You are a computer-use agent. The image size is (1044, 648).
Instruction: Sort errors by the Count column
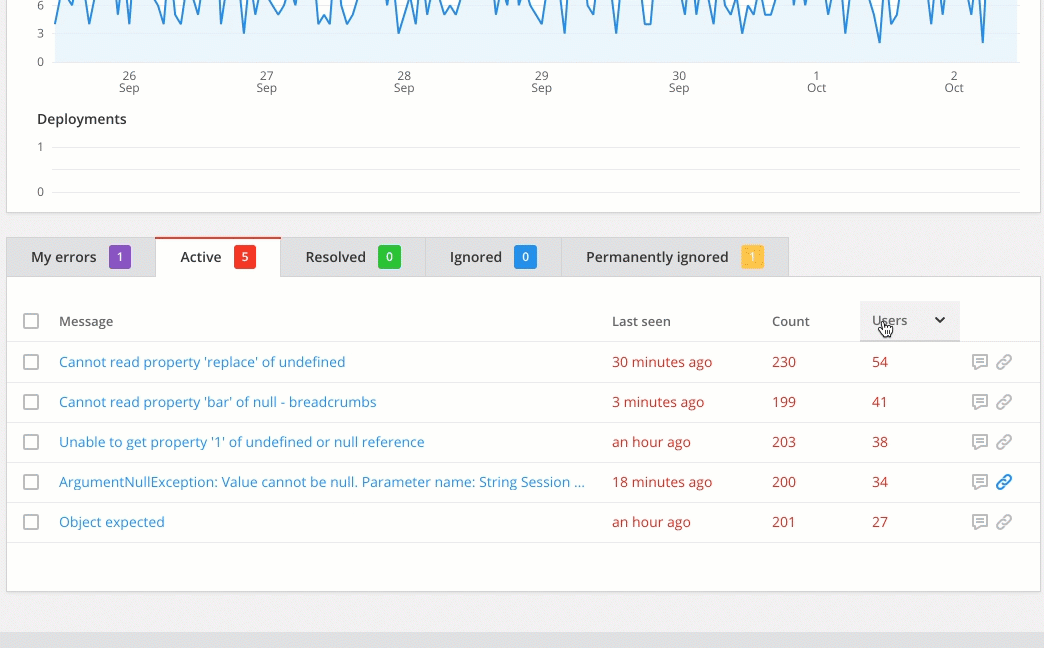pos(790,321)
